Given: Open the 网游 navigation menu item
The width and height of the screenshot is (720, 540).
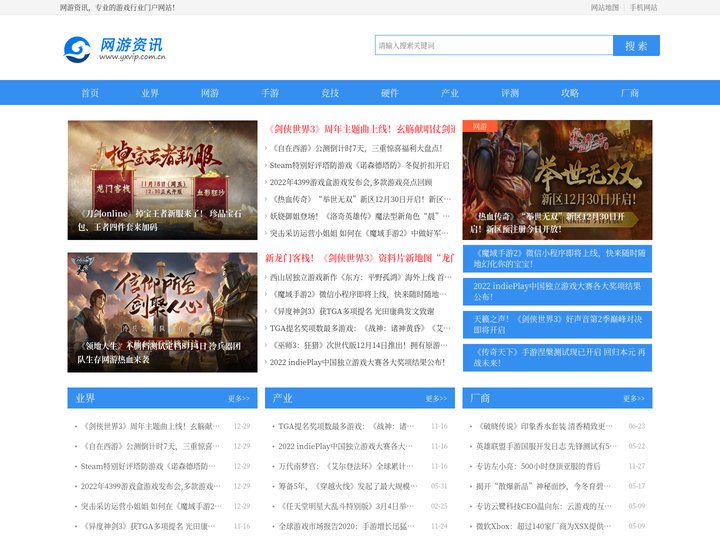Looking at the screenshot, I should coord(210,93).
